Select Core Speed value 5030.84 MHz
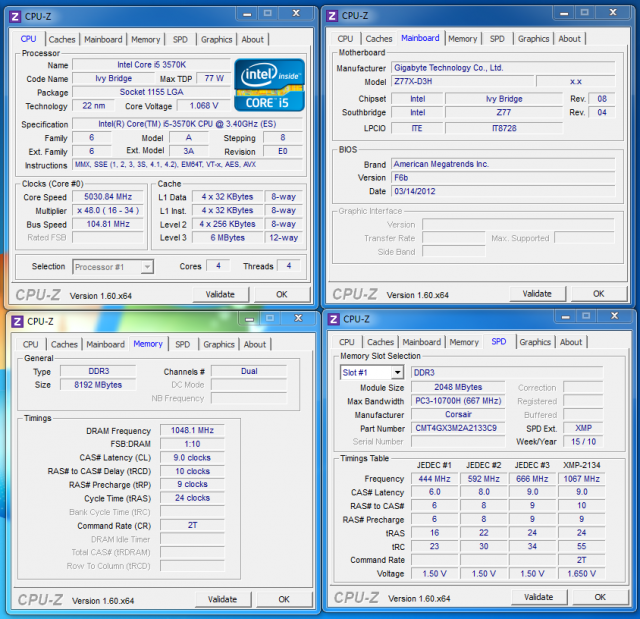 click(108, 197)
